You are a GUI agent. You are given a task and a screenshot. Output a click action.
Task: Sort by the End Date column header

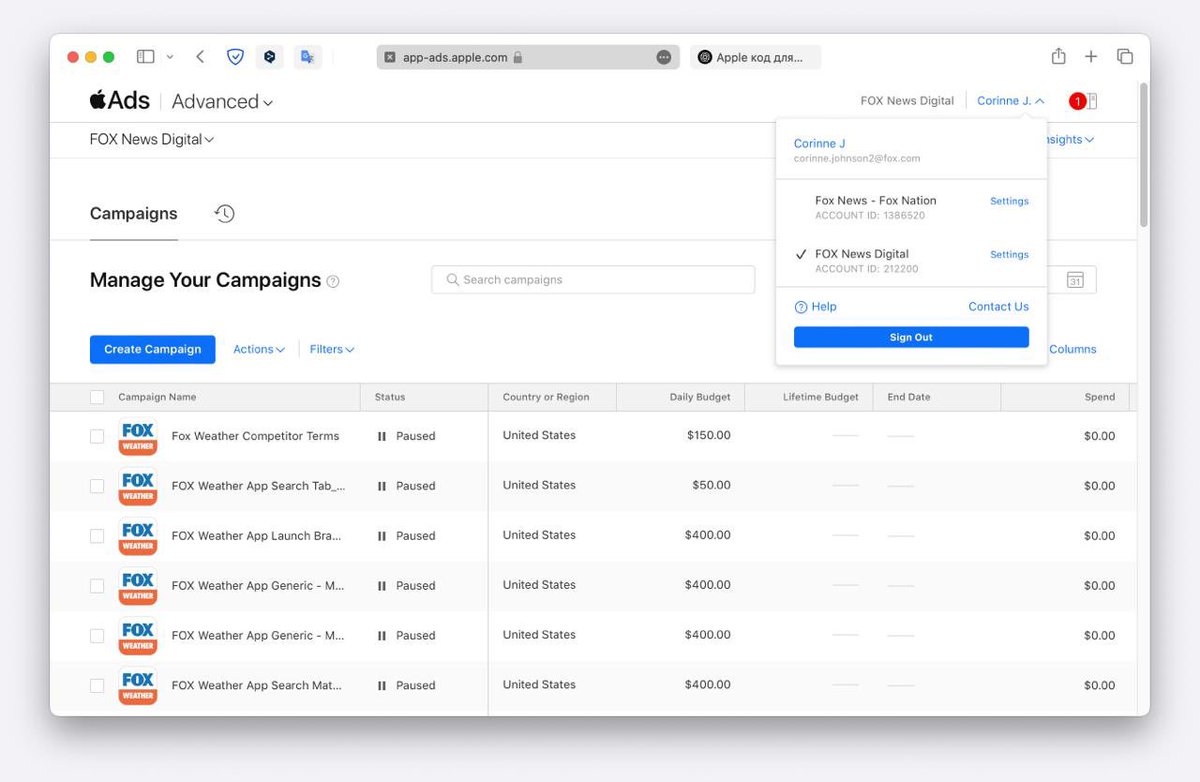point(909,397)
